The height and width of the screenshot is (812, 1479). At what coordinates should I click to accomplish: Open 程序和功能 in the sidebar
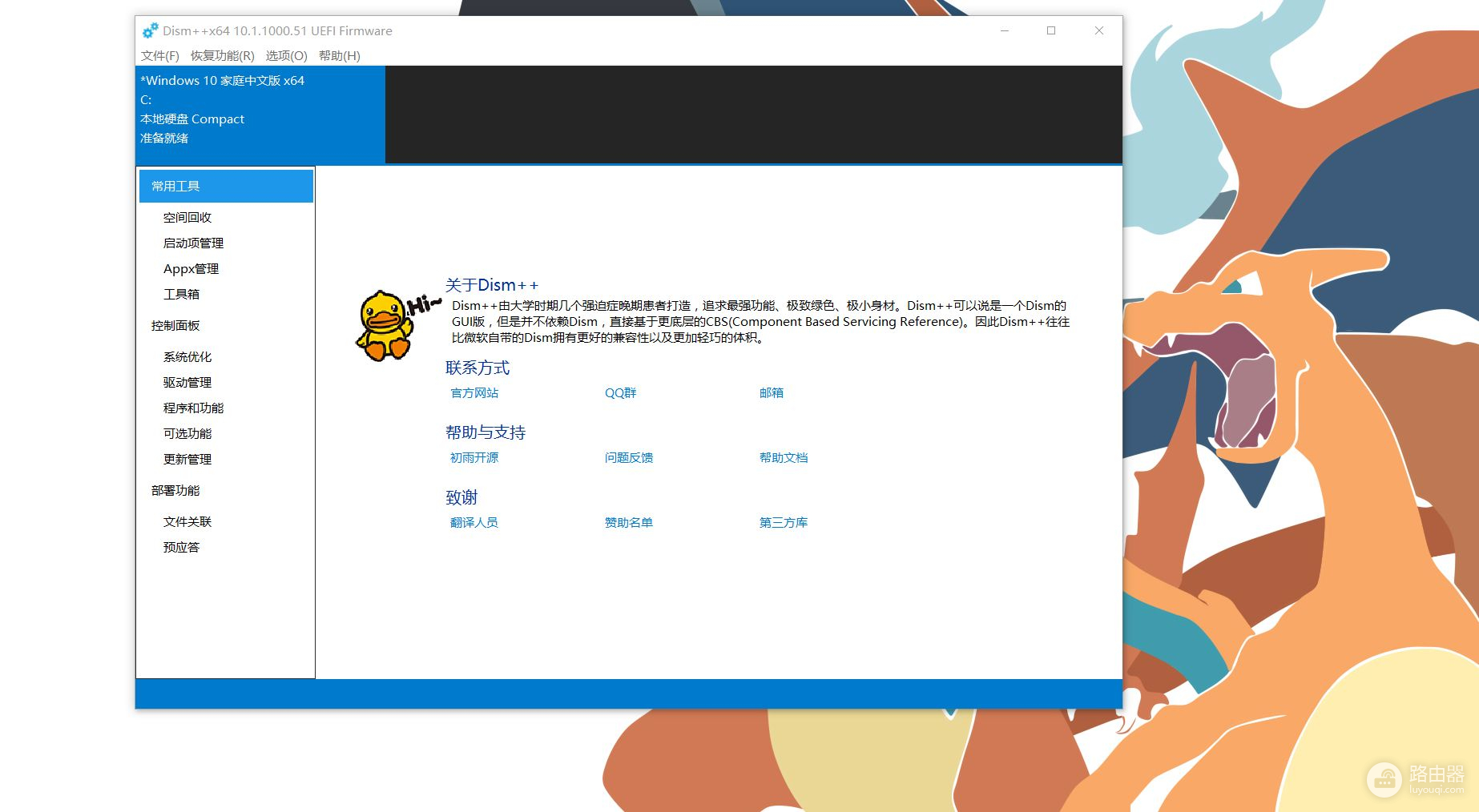[193, 408]
